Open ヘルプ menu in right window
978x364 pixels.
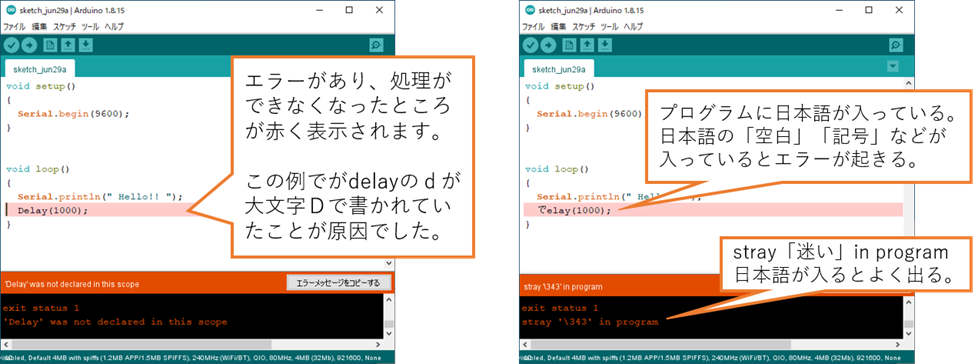click(633, 27)
